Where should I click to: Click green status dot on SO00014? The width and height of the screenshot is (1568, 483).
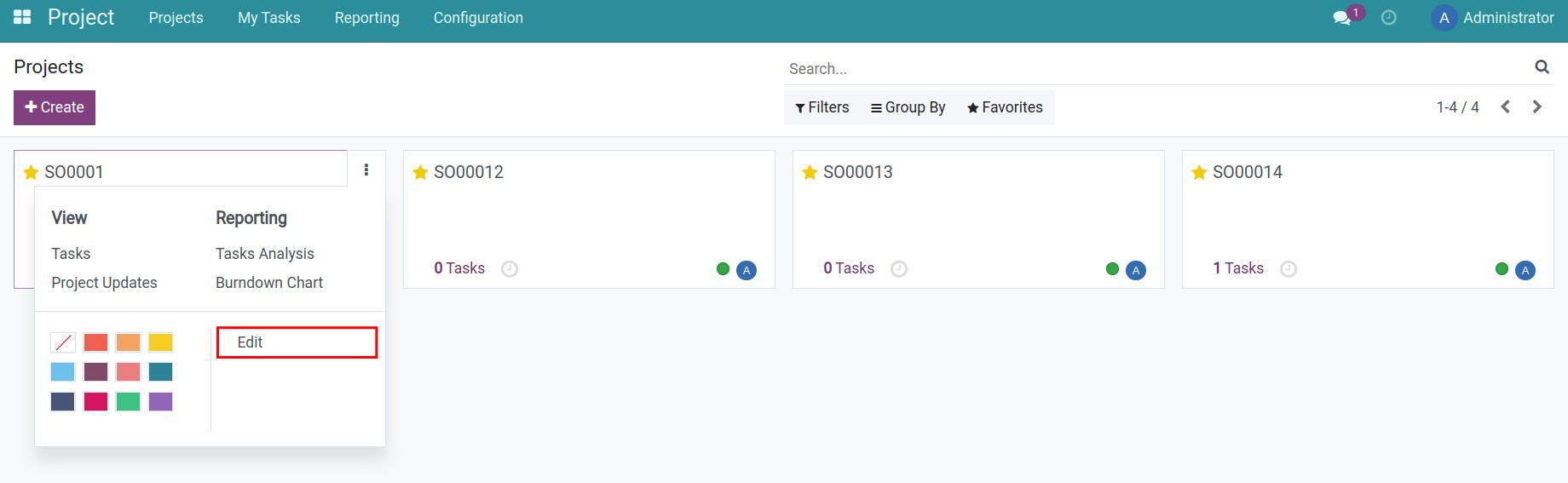[x=1502, y=269]
